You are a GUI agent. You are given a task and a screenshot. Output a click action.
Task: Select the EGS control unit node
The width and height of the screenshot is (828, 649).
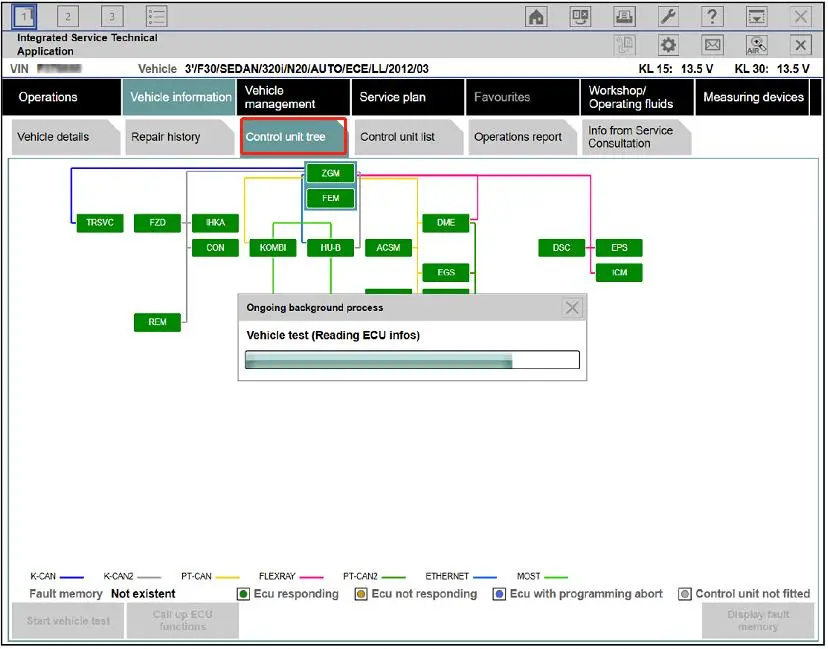tap(446, 272)
